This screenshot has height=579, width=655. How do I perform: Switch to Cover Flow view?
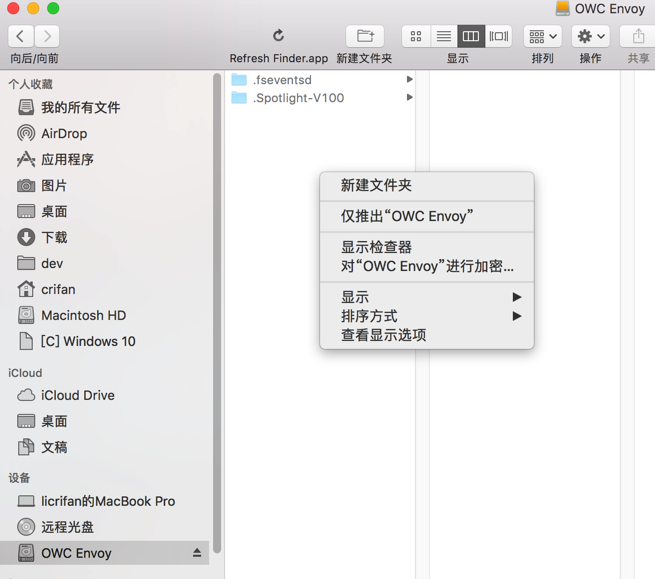click(499, 36)
